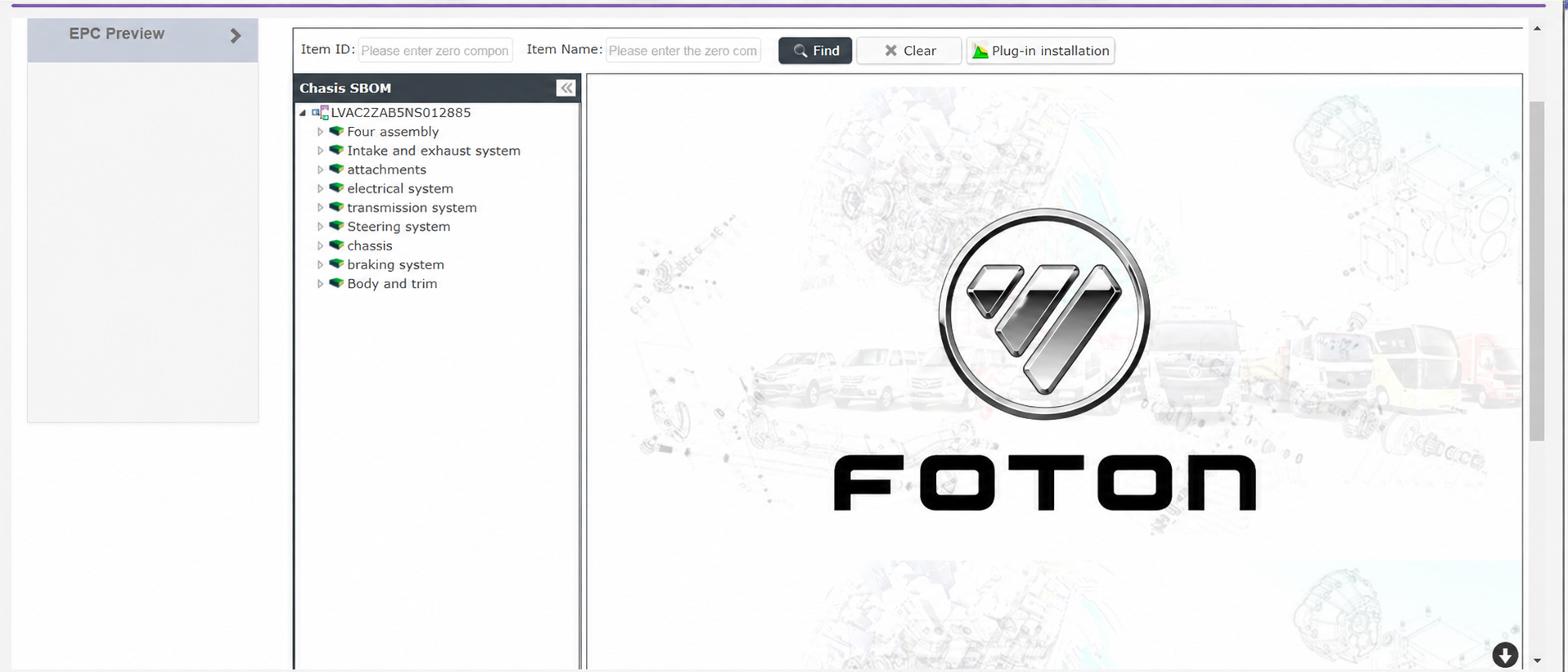The height and width of the screenshot is (672, 1568).
Task: Select transmission system in the tree
Action: 412,208
